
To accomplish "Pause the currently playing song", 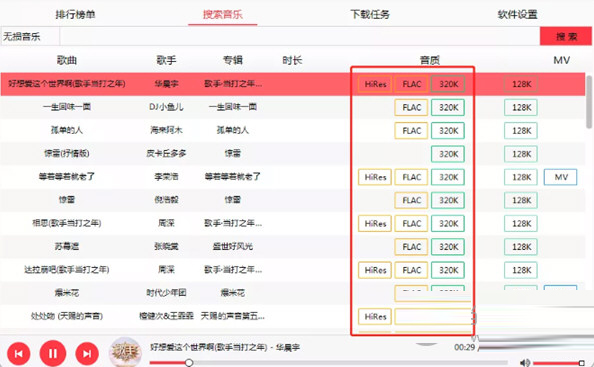I will (53, 353).
